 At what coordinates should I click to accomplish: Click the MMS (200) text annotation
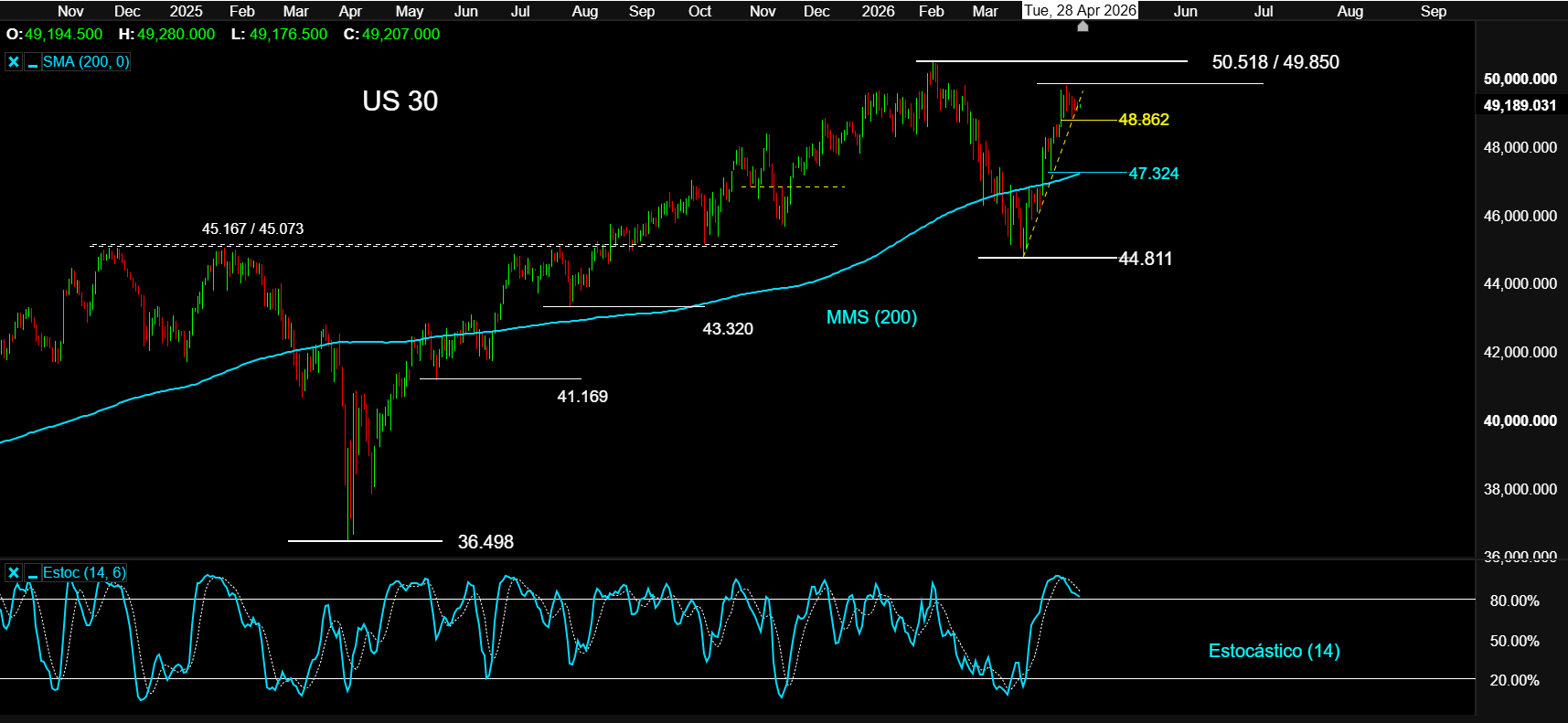tap(871, 317)
